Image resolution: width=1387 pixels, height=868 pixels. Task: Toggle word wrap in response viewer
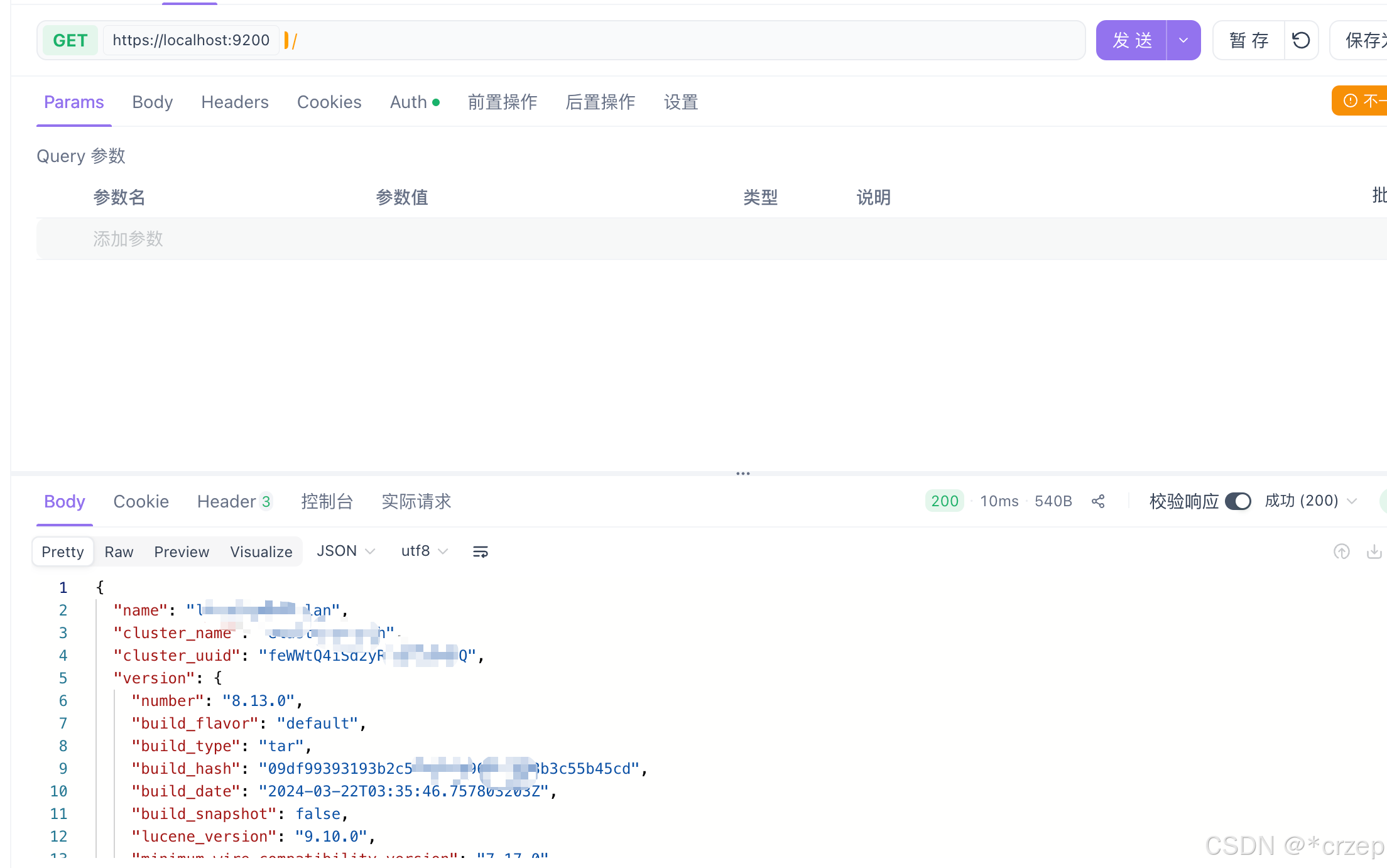pyautogui.click(x=480, y=551)
